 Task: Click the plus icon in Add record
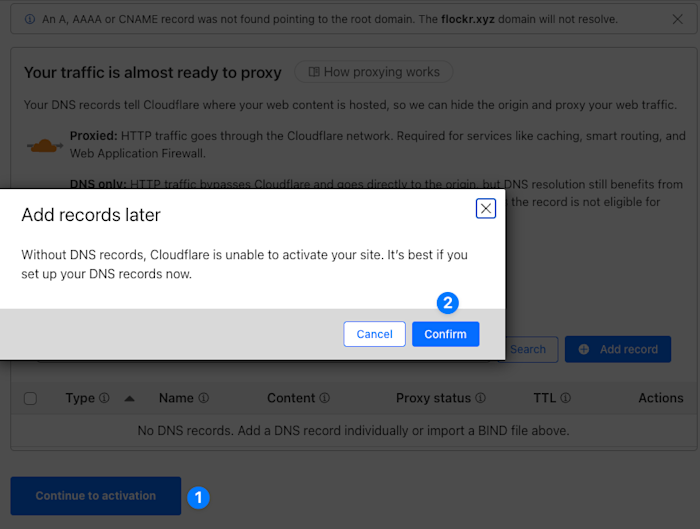click(584, 349)
